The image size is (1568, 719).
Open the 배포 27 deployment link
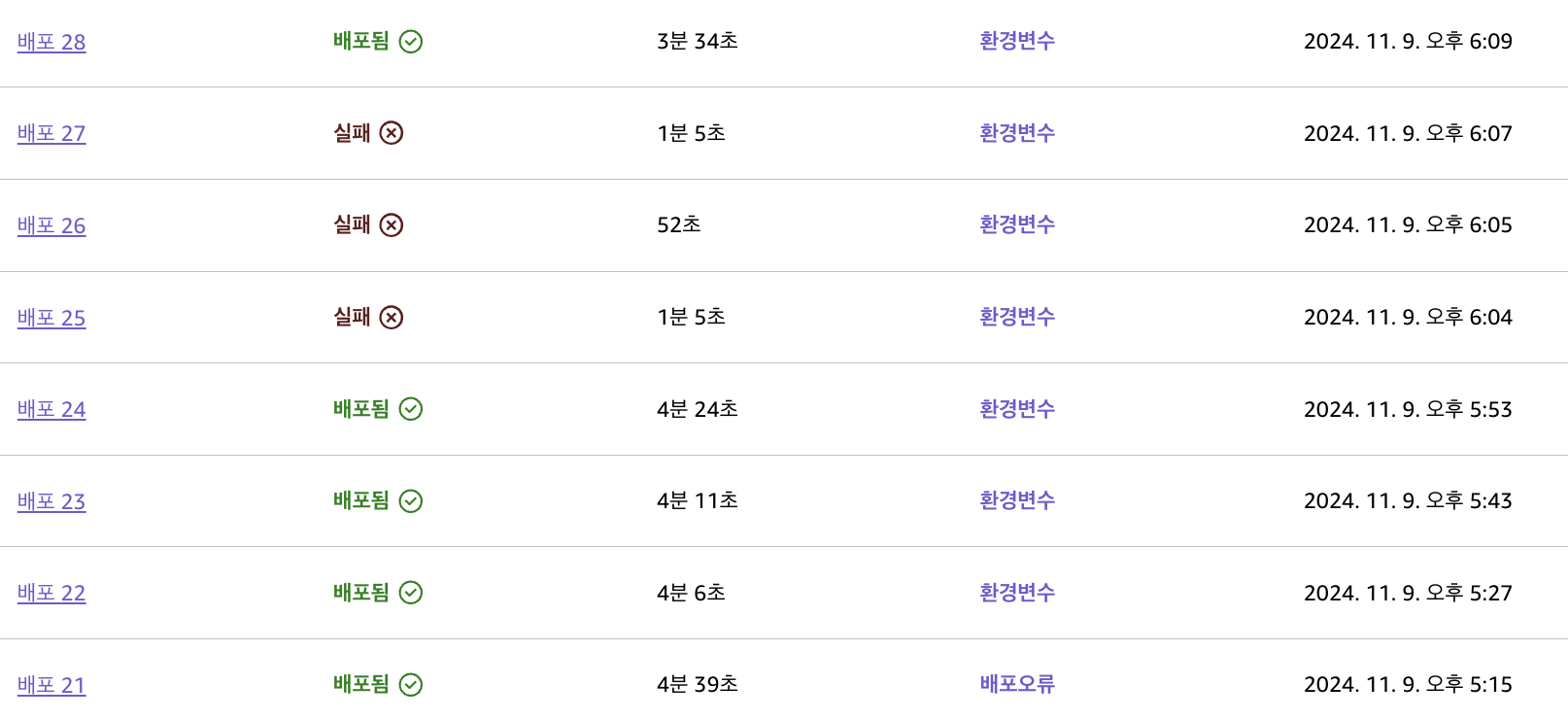click(51, 133)
